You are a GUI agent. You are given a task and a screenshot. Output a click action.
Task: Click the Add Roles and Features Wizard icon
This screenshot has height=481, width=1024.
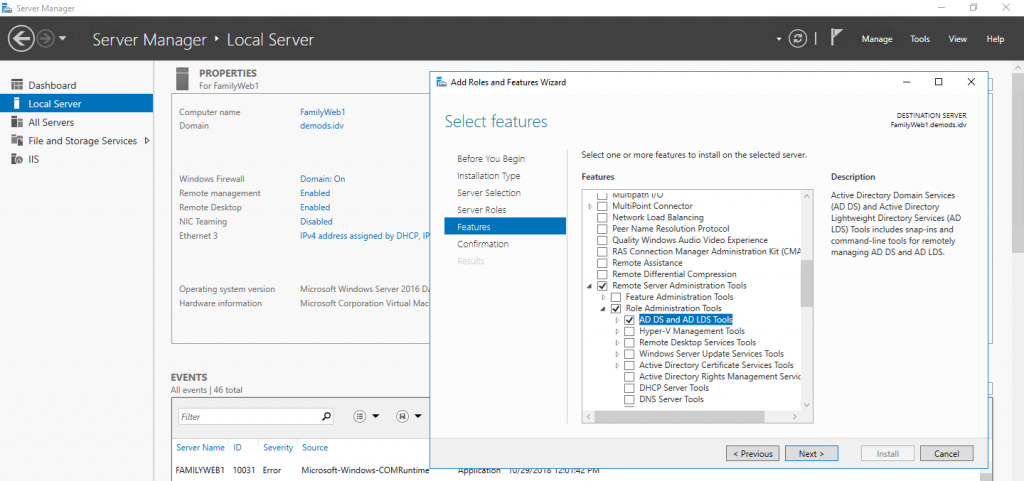pyautogui.click(x=442, y=82)
